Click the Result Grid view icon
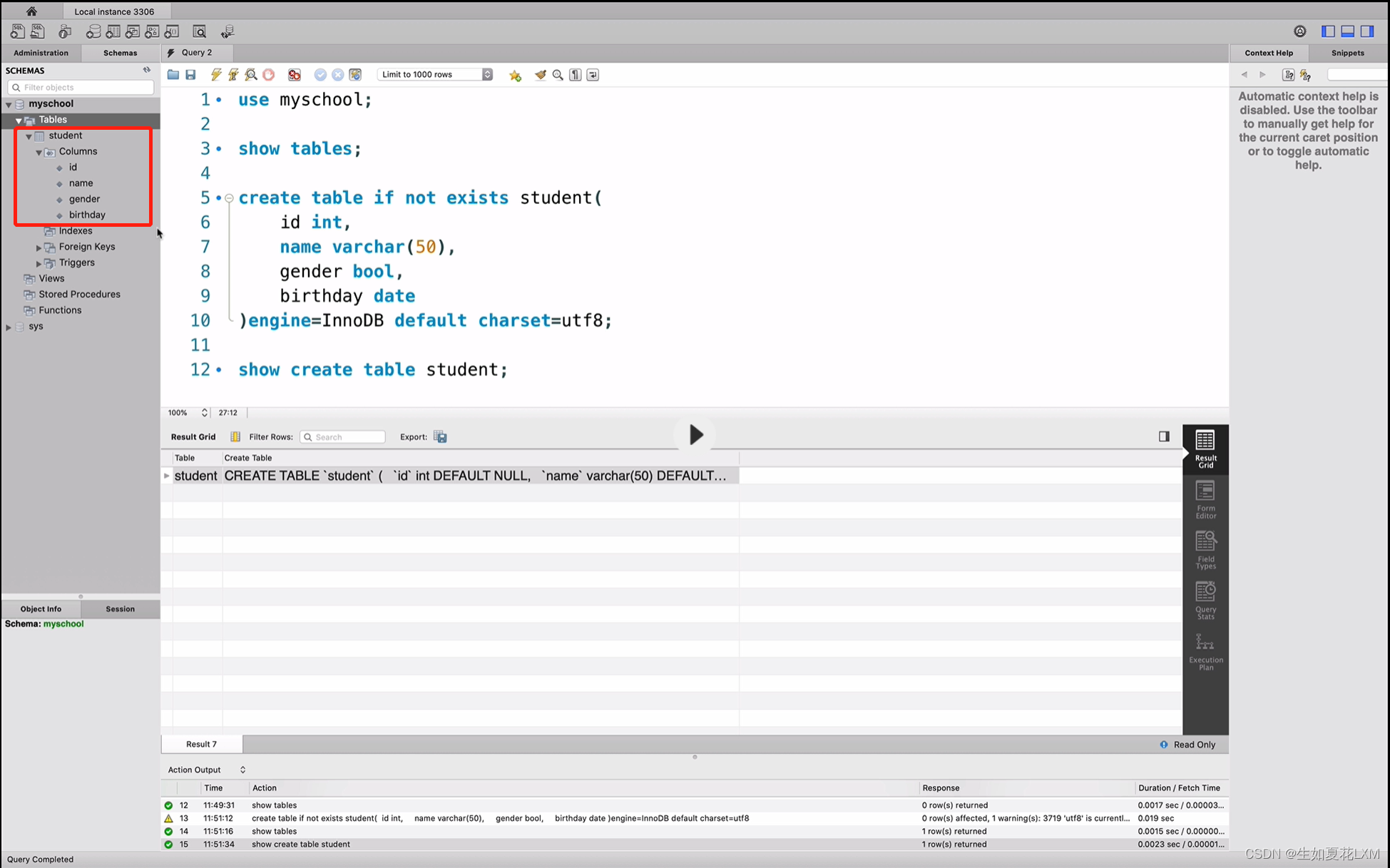This screenshot has height=868, width=1390. pos(1205,448)
